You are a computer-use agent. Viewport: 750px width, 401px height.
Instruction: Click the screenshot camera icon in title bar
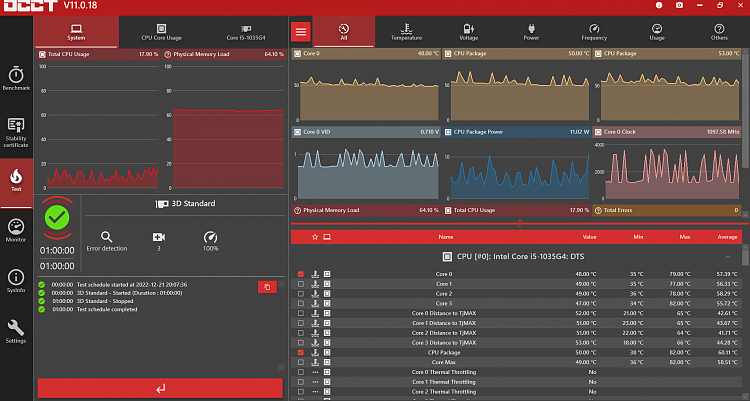point(679,5)
